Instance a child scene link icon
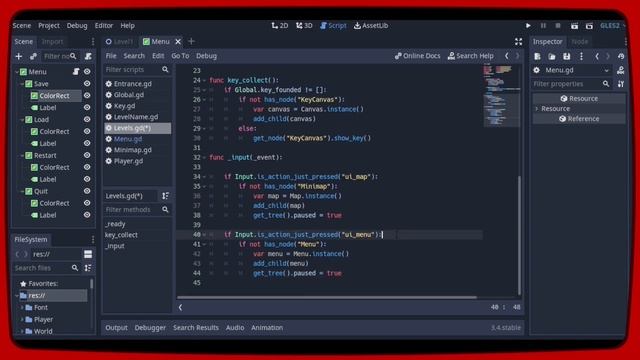The image size is (640, 360). 33,56
